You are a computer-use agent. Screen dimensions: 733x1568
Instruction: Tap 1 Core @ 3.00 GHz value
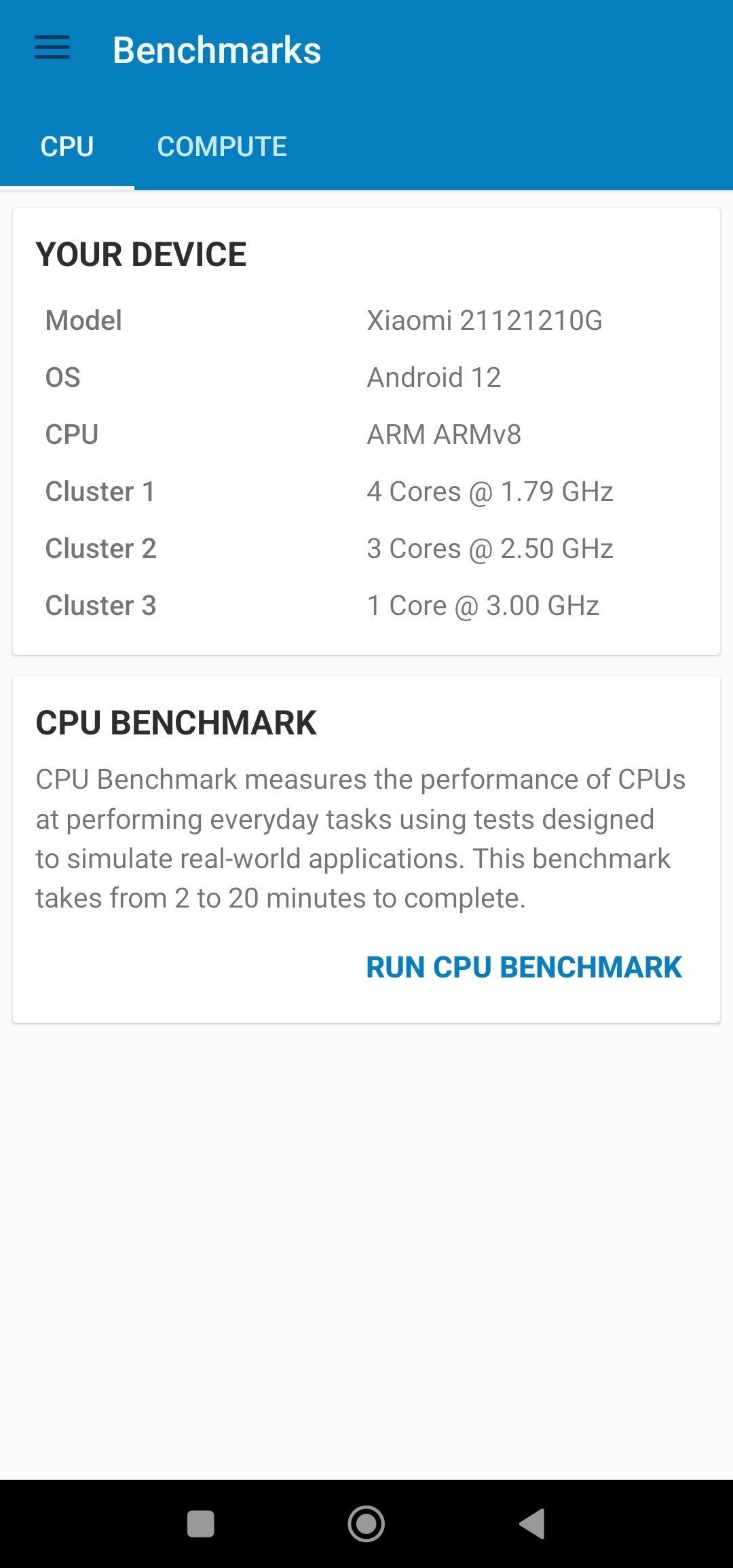tap(483, 605)
